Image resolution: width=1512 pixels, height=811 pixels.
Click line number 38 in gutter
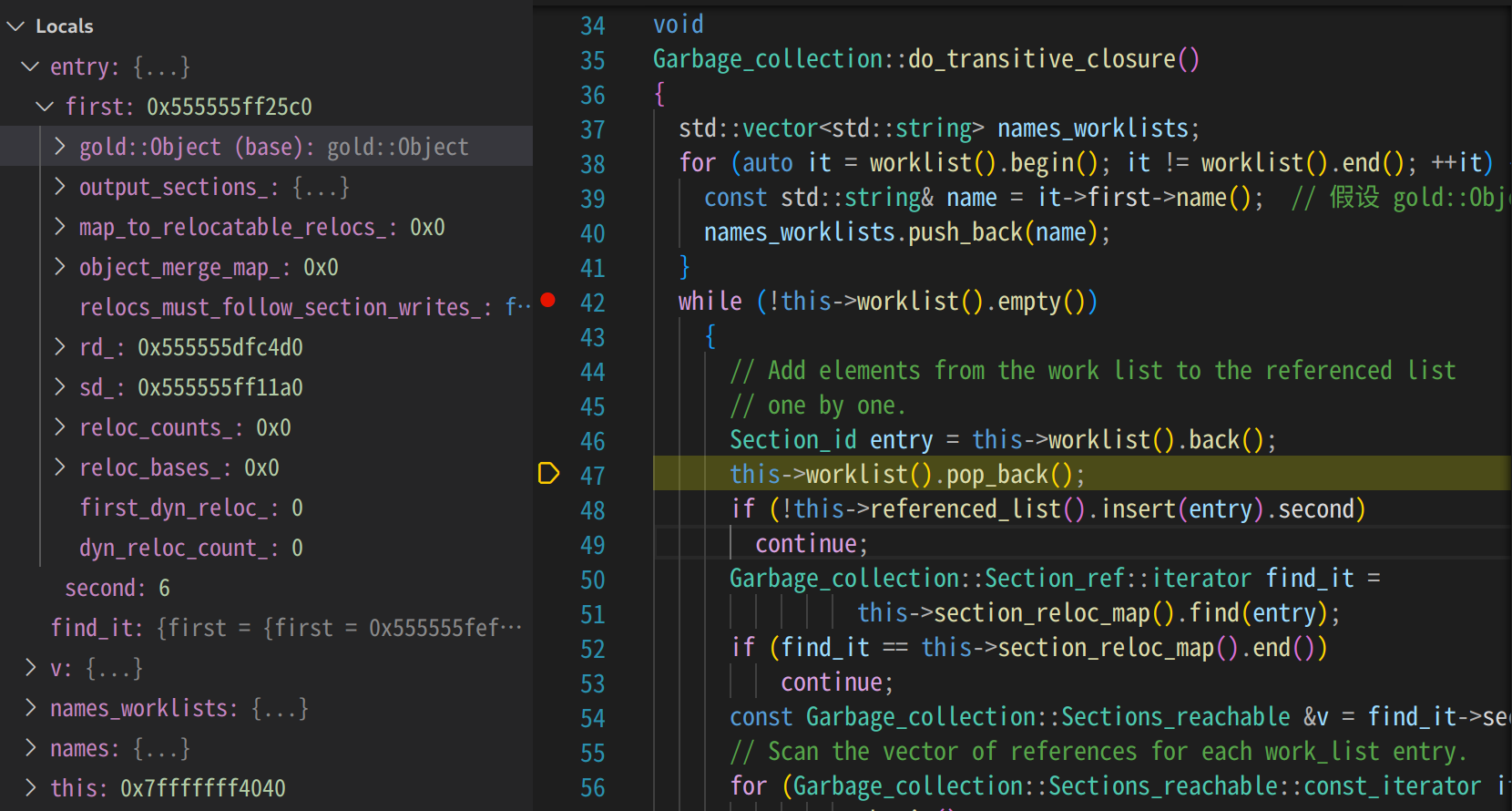coord(593,164)
